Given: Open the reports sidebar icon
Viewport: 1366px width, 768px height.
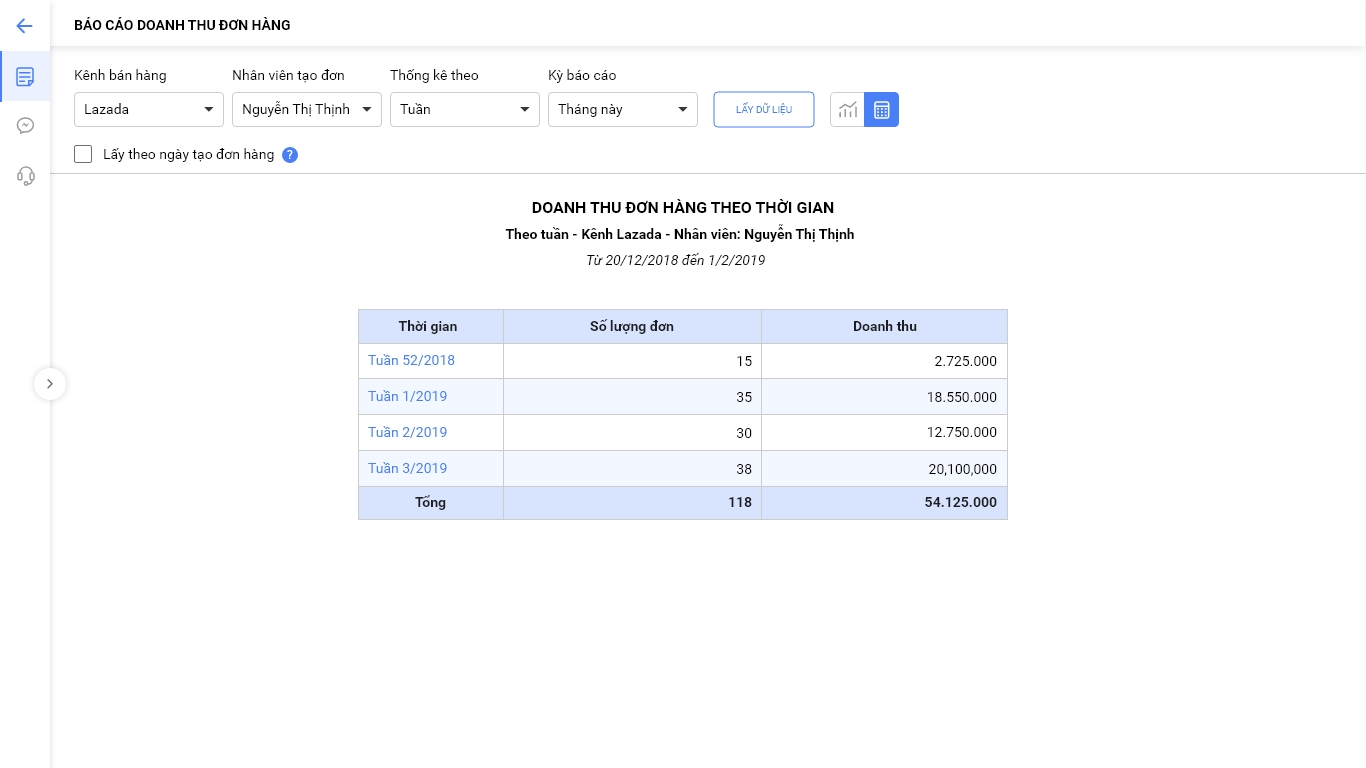Looking at the screenshot, I should coord(25,76).
